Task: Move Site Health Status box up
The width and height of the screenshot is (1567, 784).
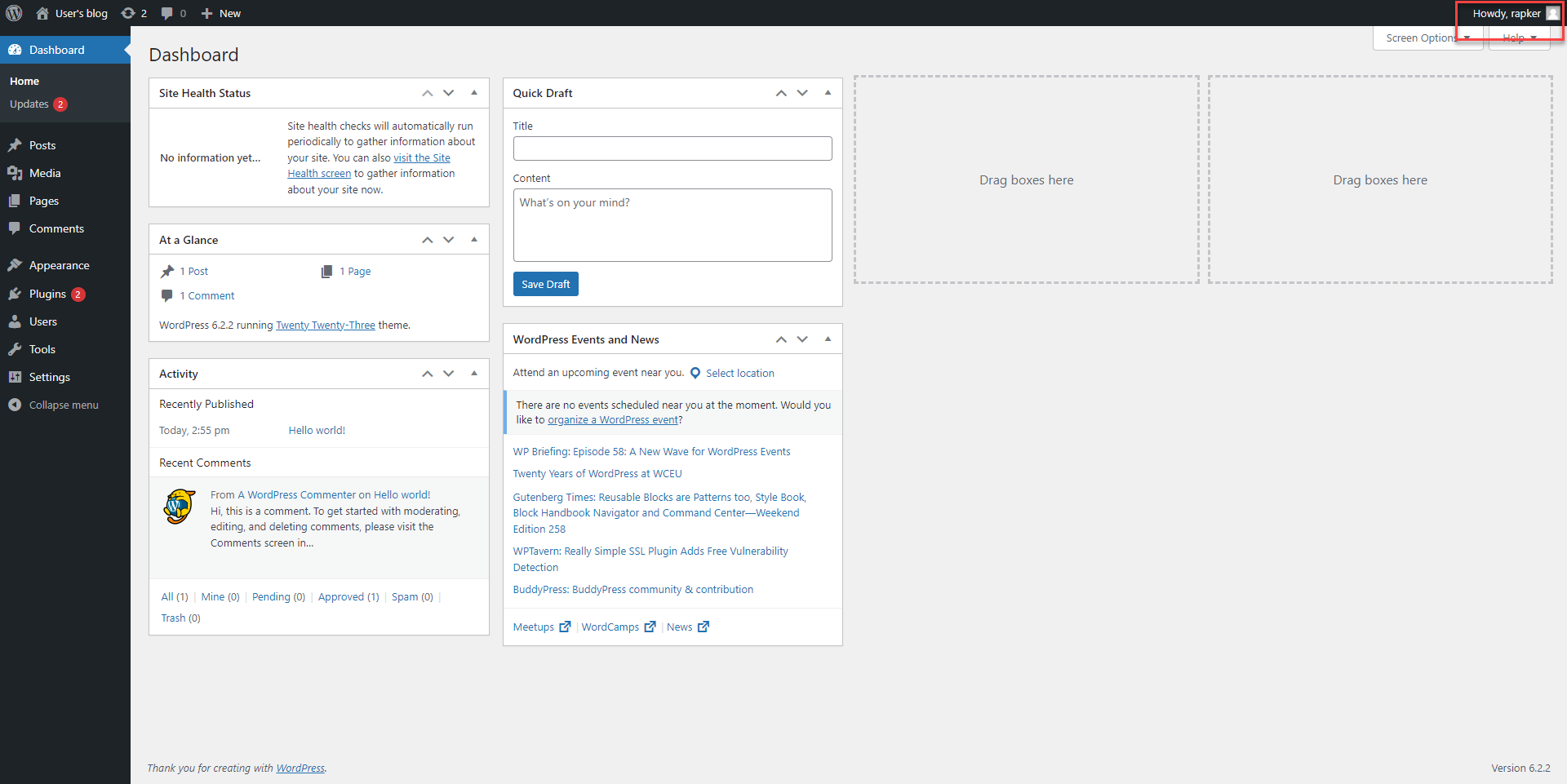Action: pos(427,93)
